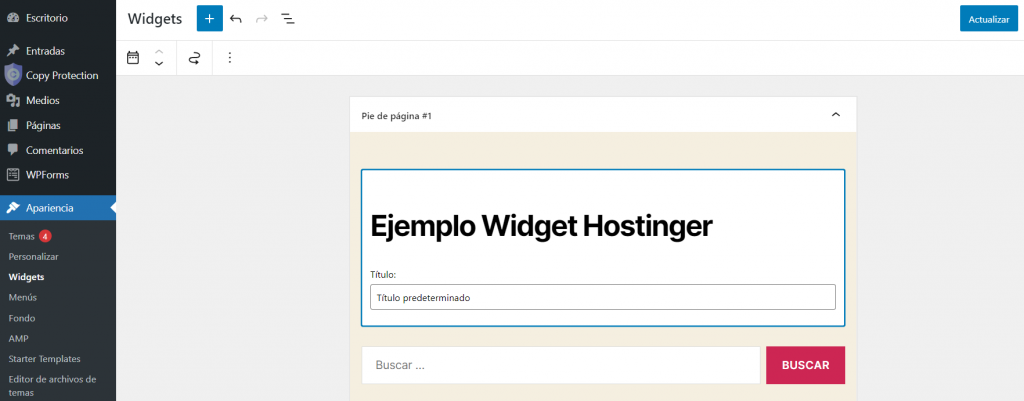Click the Actualizar button
1024x401 pixels.
989,19
